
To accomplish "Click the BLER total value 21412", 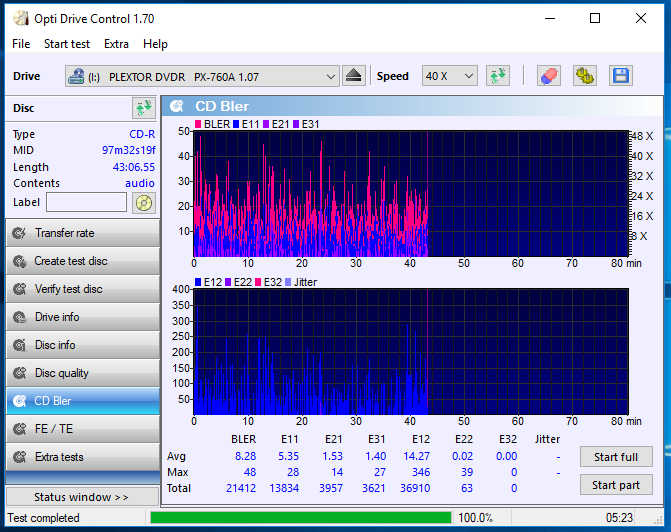I will pos(241,488).
